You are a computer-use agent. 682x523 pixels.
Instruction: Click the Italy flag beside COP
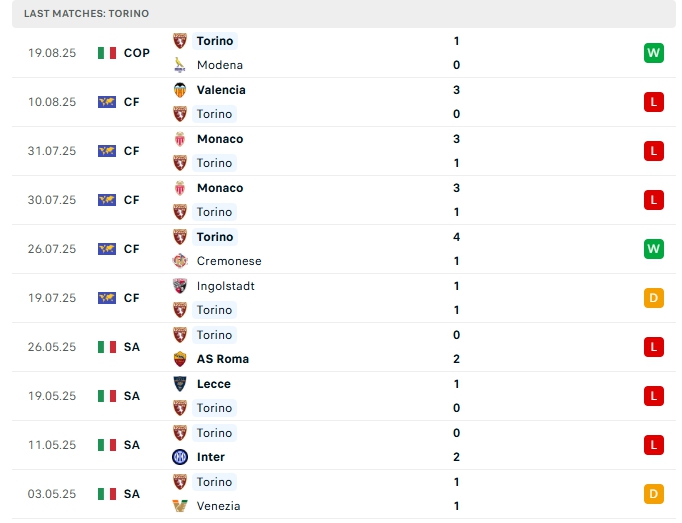point(107,53)
